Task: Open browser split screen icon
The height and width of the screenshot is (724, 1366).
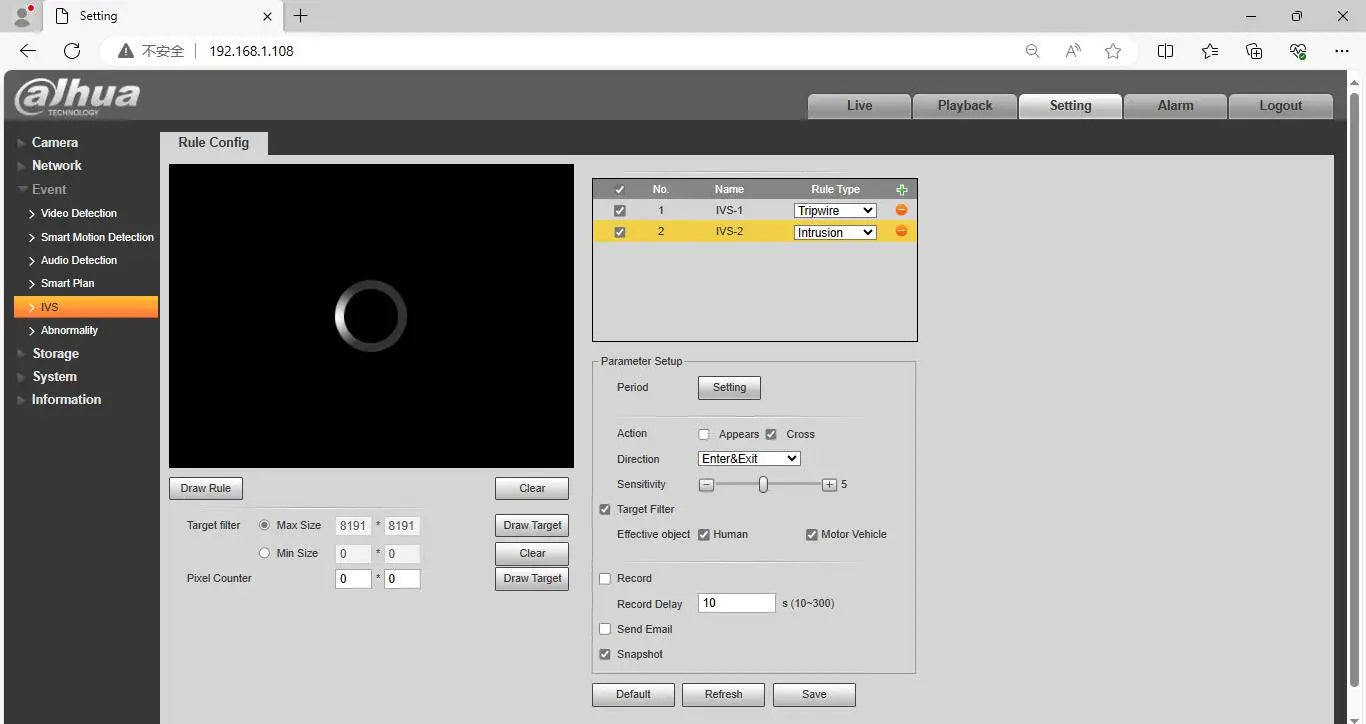Action: (x=1165, y=51)
